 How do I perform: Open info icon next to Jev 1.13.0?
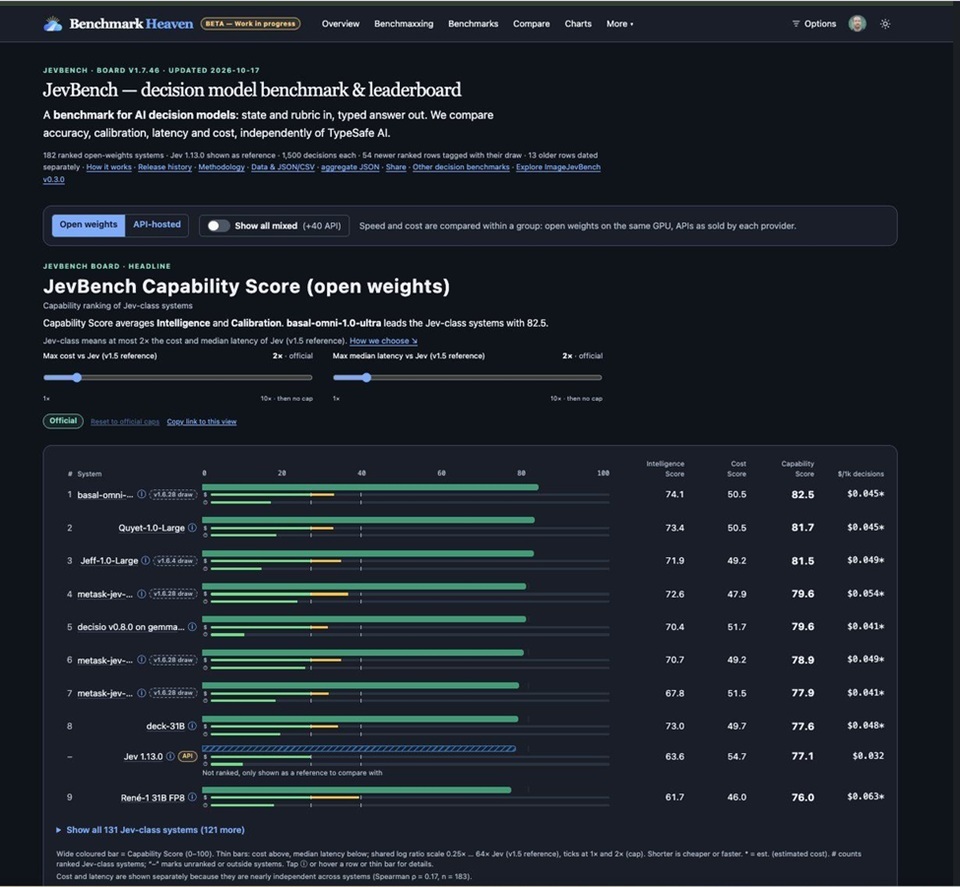pyautogui.click(x=170, y=756)
